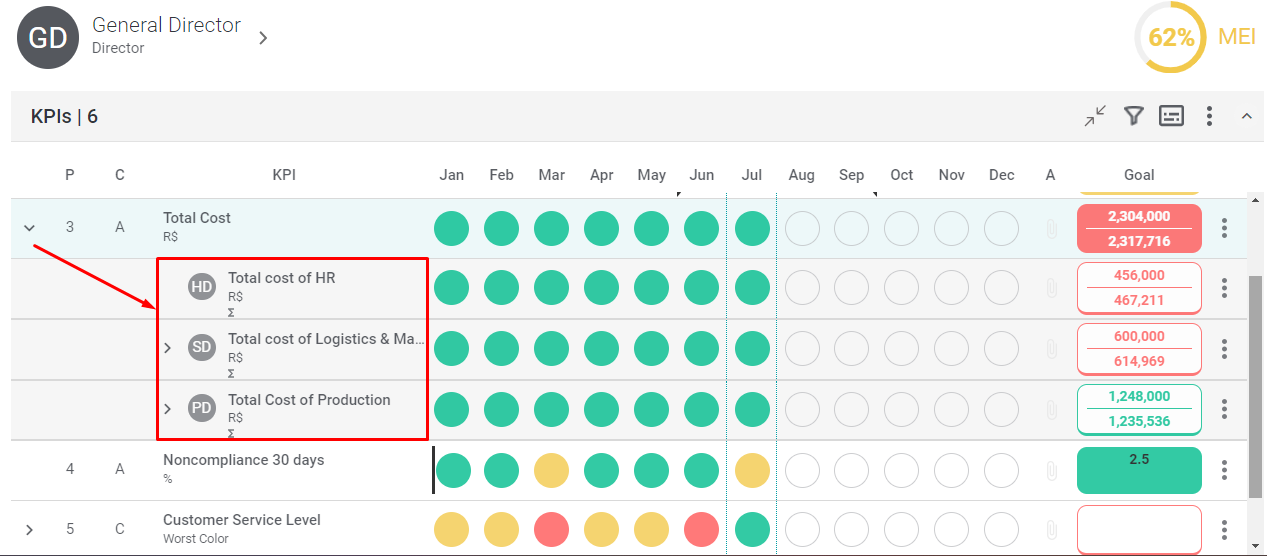Select Noncompliance 30 days March yellow circle
Viewport: 1267px width, 556px height.
tap(552, 470)
